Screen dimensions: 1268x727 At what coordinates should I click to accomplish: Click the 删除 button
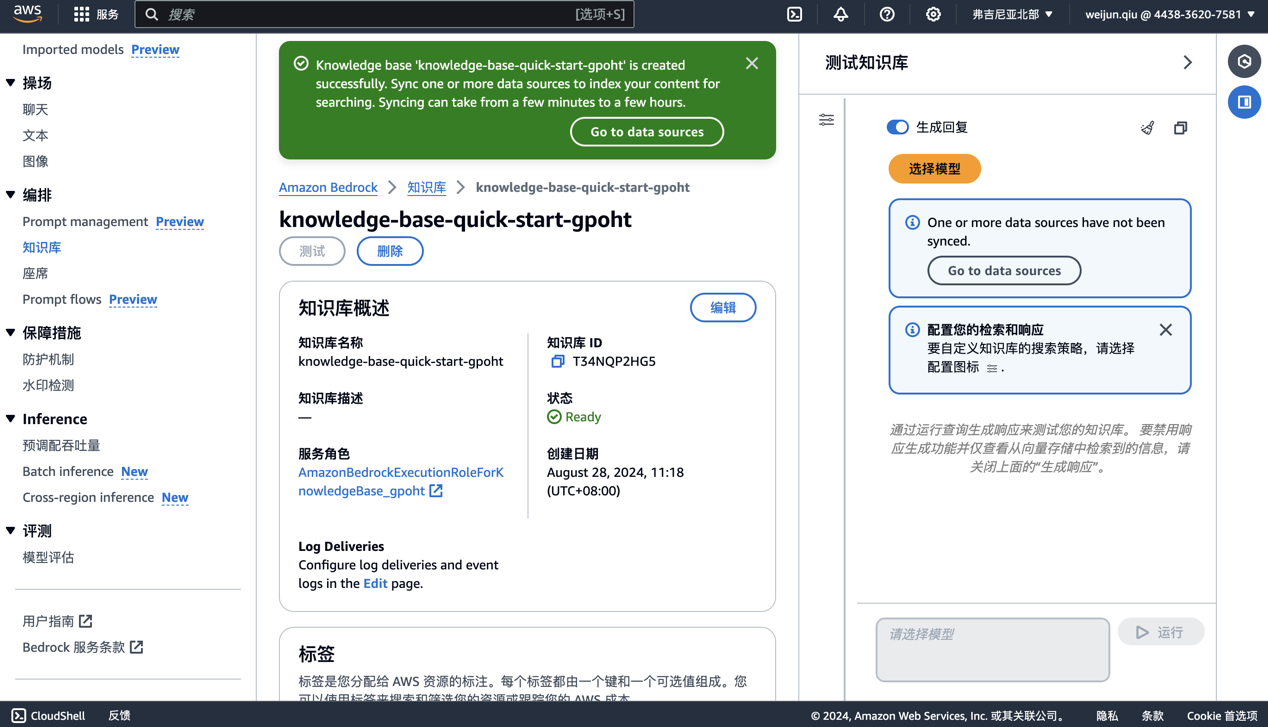[x=390, y=251]
